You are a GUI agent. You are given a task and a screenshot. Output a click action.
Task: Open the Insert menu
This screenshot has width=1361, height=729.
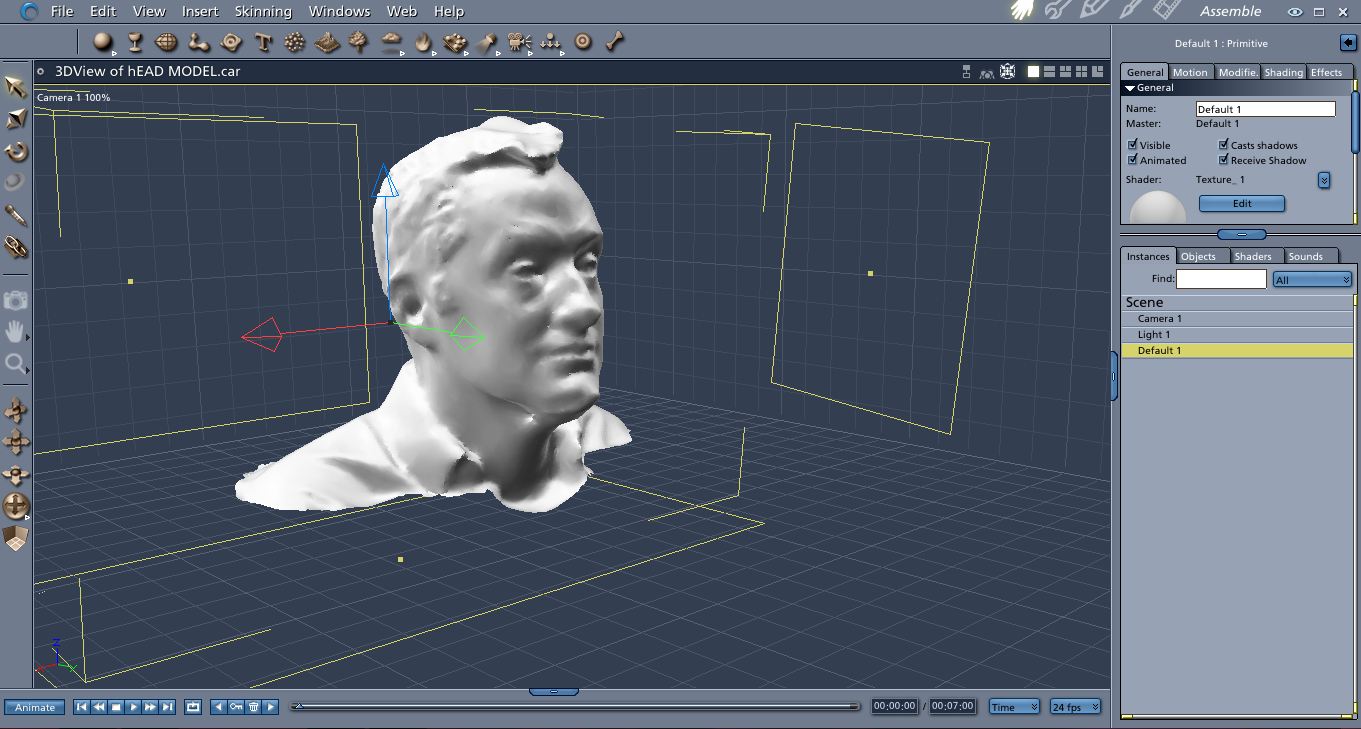point(200,11)
